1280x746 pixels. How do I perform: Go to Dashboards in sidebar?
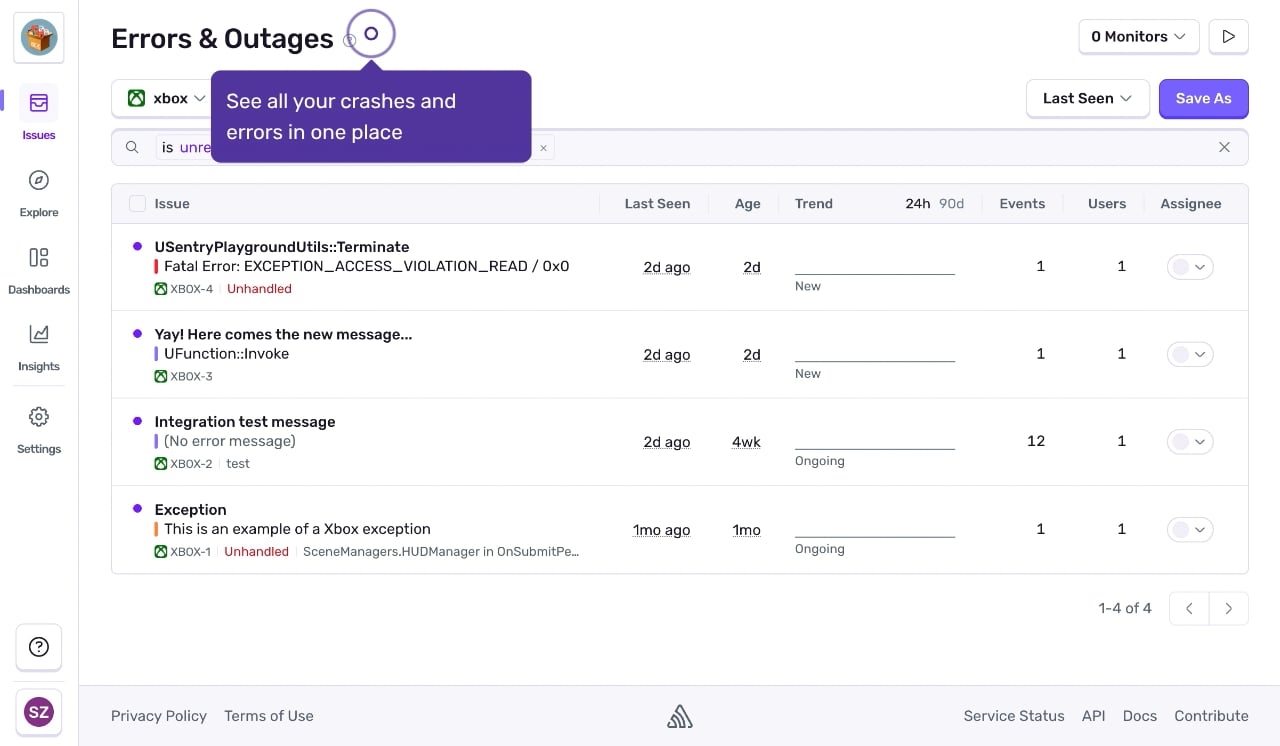click(x=39, y=268)
